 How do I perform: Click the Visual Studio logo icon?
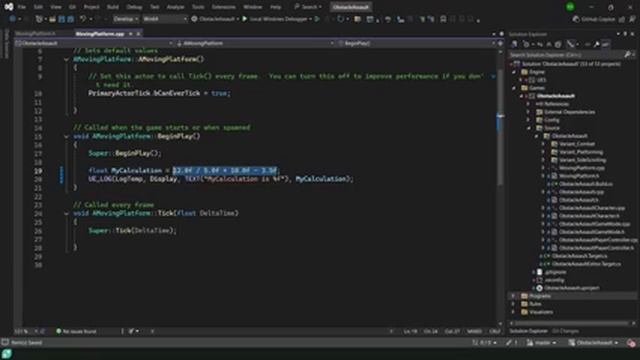[x=9, y=7]
